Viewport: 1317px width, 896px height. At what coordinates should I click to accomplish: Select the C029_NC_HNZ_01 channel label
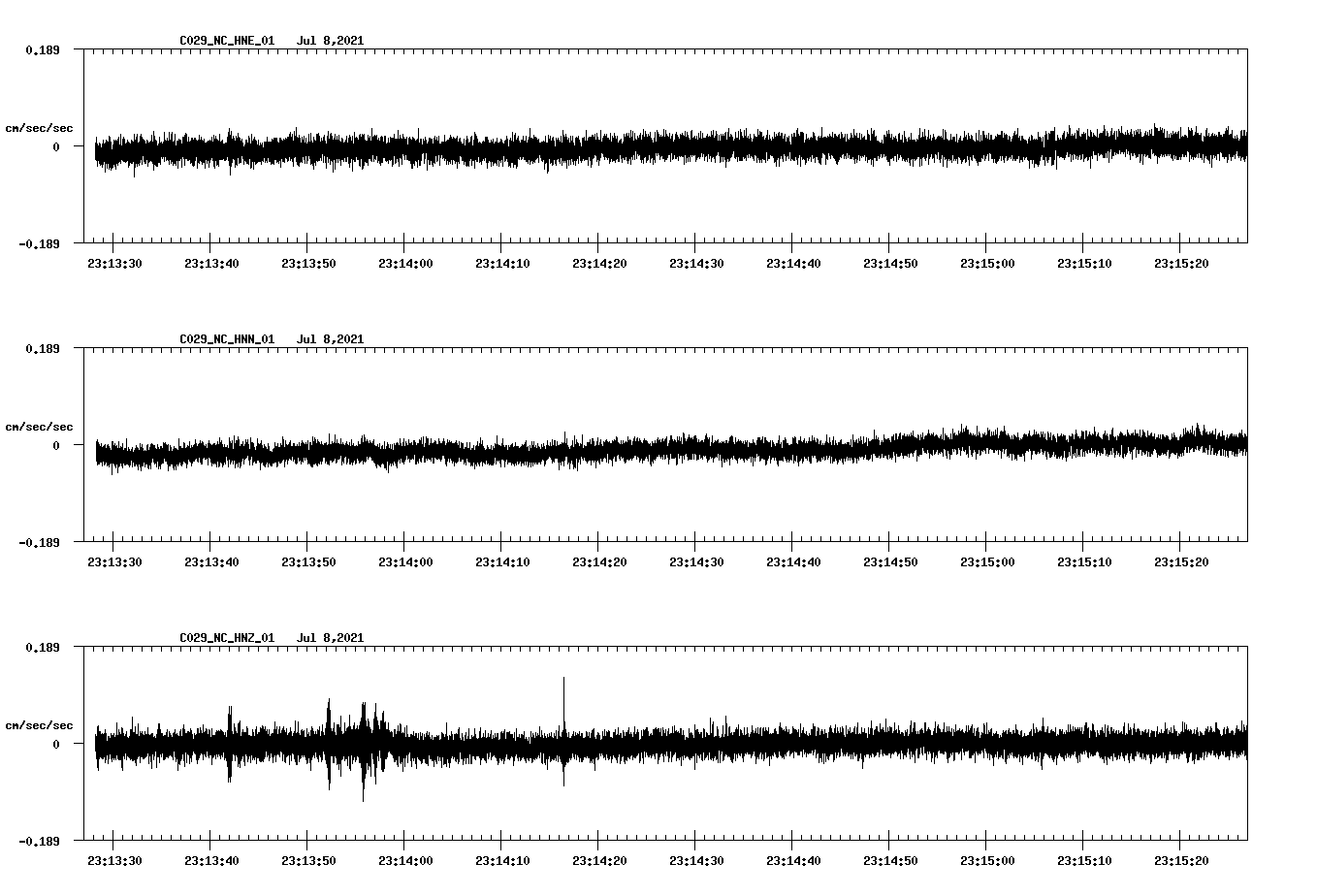pos(225,637)
